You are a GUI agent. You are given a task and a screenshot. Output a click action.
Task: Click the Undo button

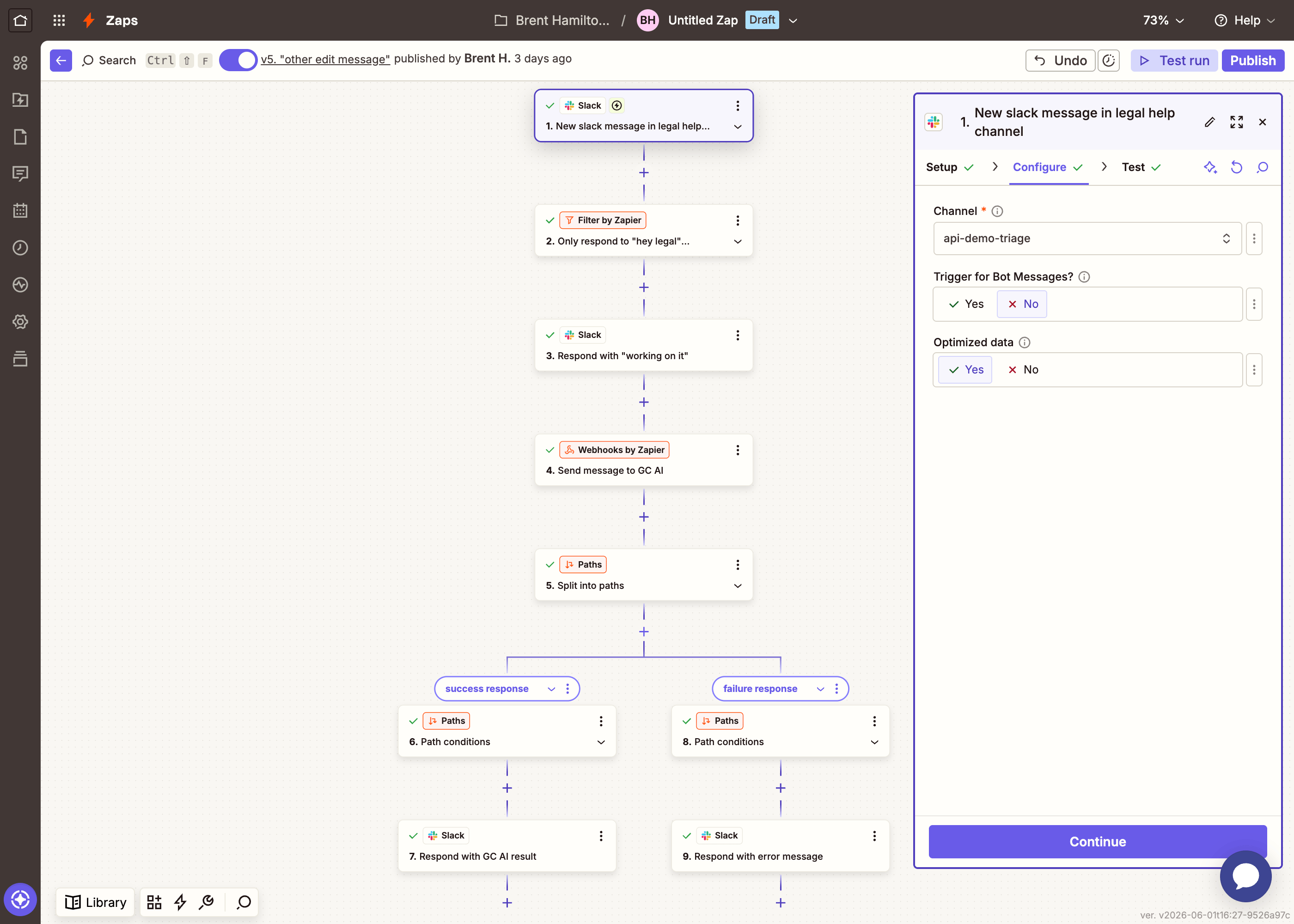(1060, 60)
